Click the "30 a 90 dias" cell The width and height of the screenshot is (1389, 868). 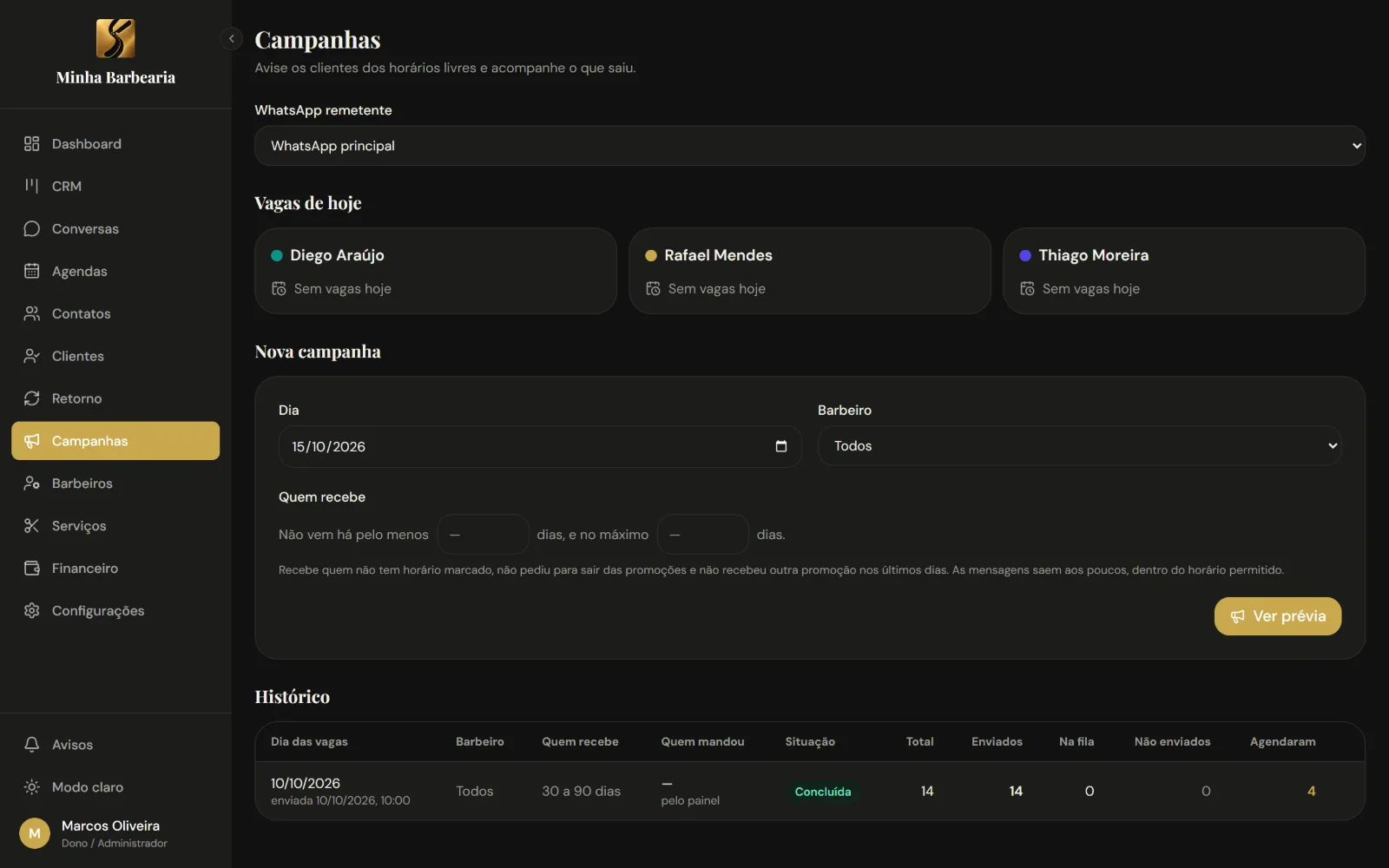[581, 791]
